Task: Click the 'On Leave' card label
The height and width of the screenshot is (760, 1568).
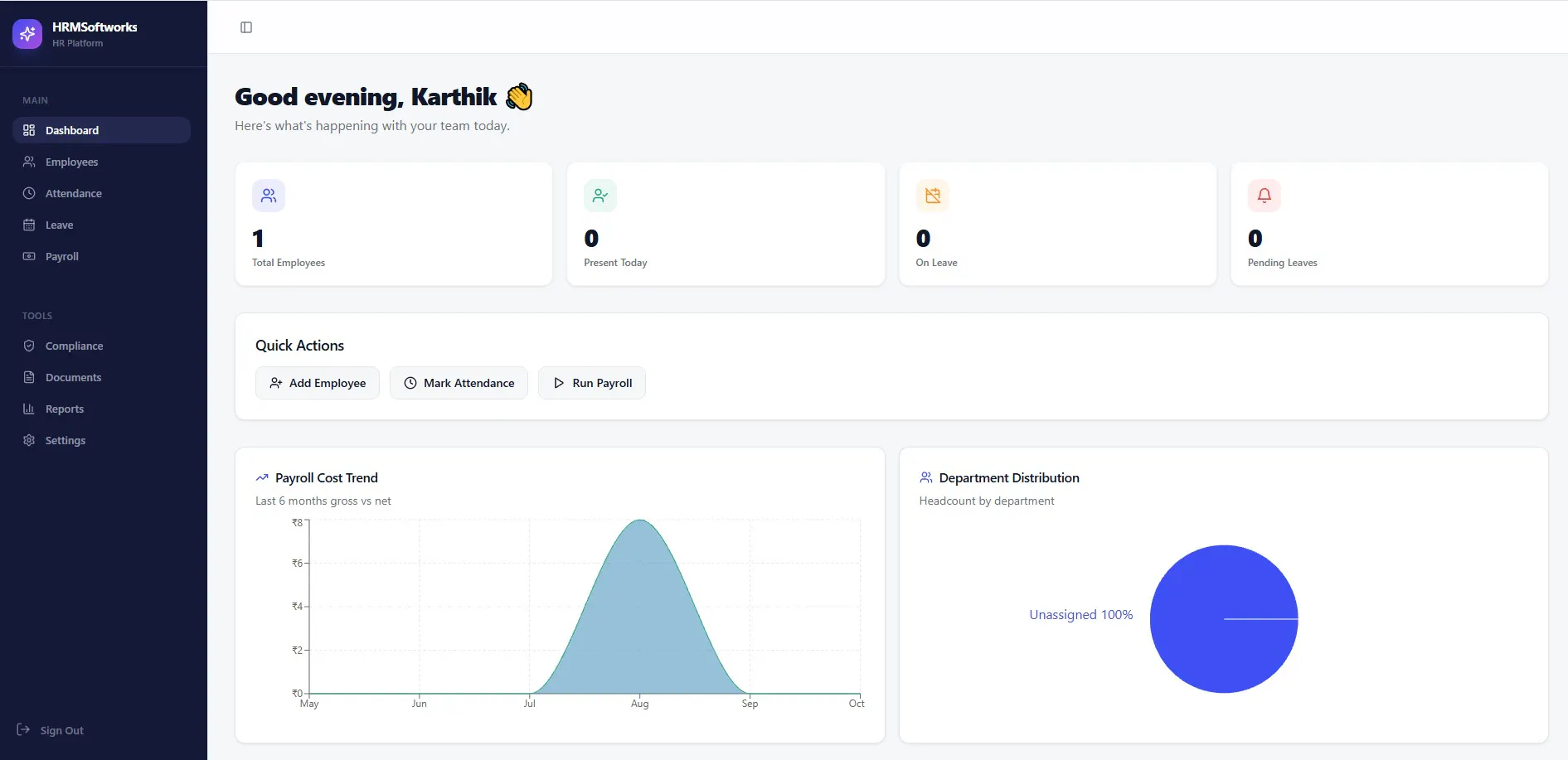Action: (937, 263)
